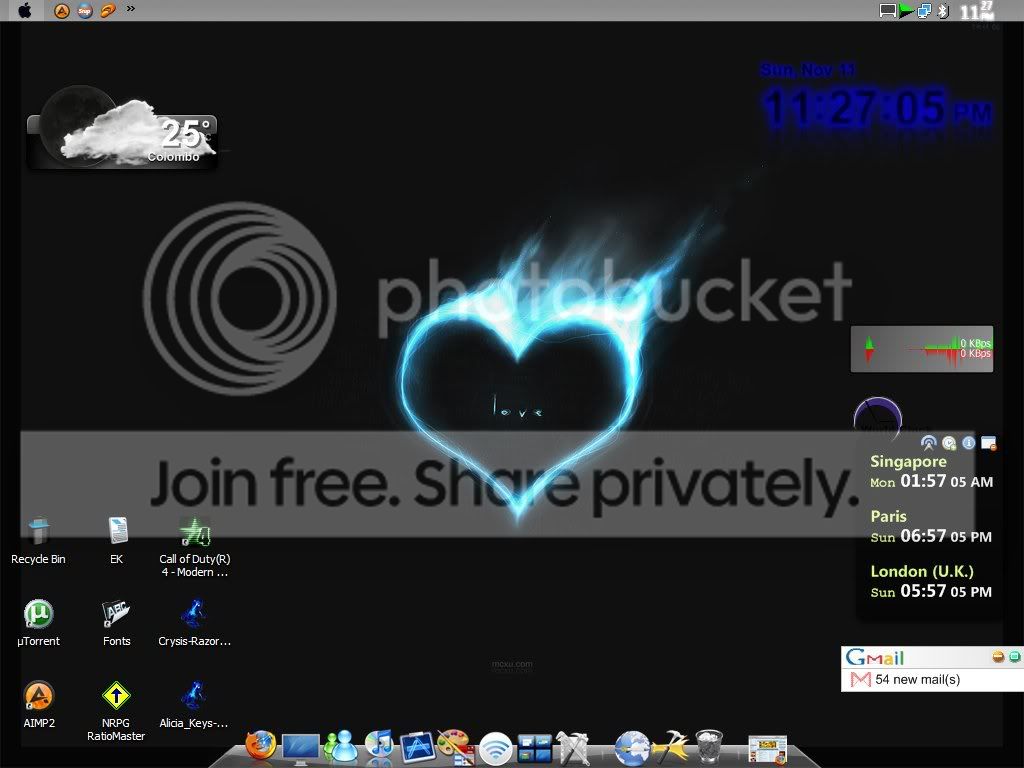The height and width of the screenshot is (768, 1024).
Task: Open the network connections tray icon
Action: pyautogui.click(x=924, y=10)
